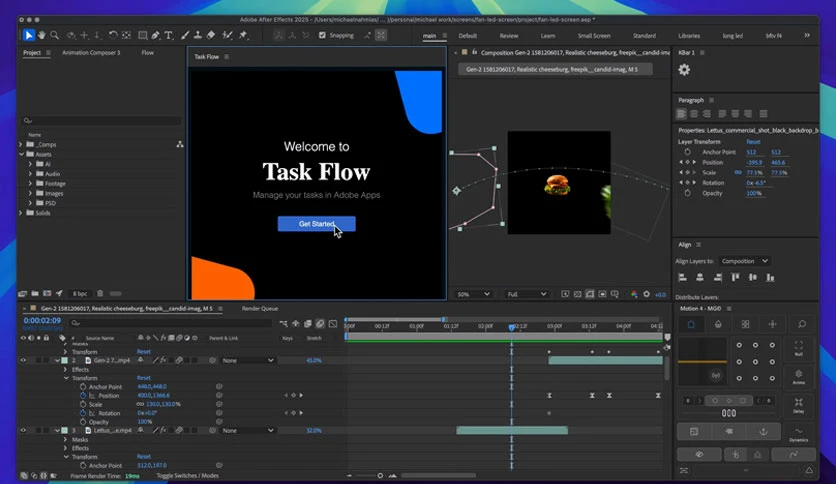The image size is (836, 484).
Task: Select the Type text tool
Action: (x=168, y=35)
